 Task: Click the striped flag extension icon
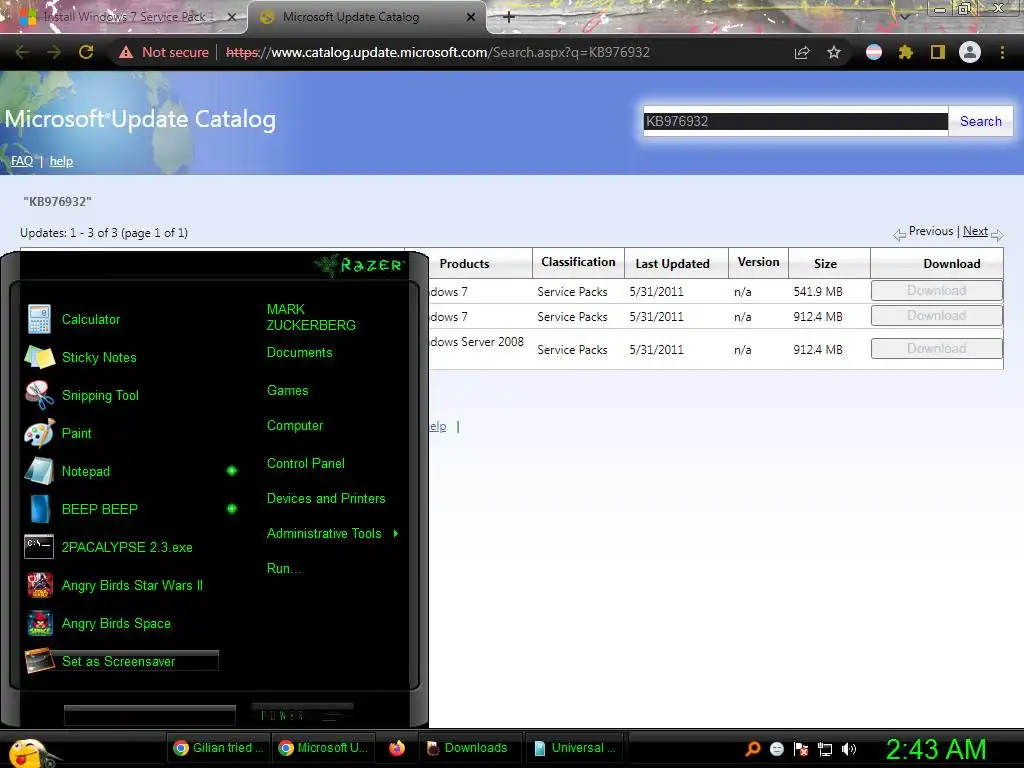[x=874, y=52]
